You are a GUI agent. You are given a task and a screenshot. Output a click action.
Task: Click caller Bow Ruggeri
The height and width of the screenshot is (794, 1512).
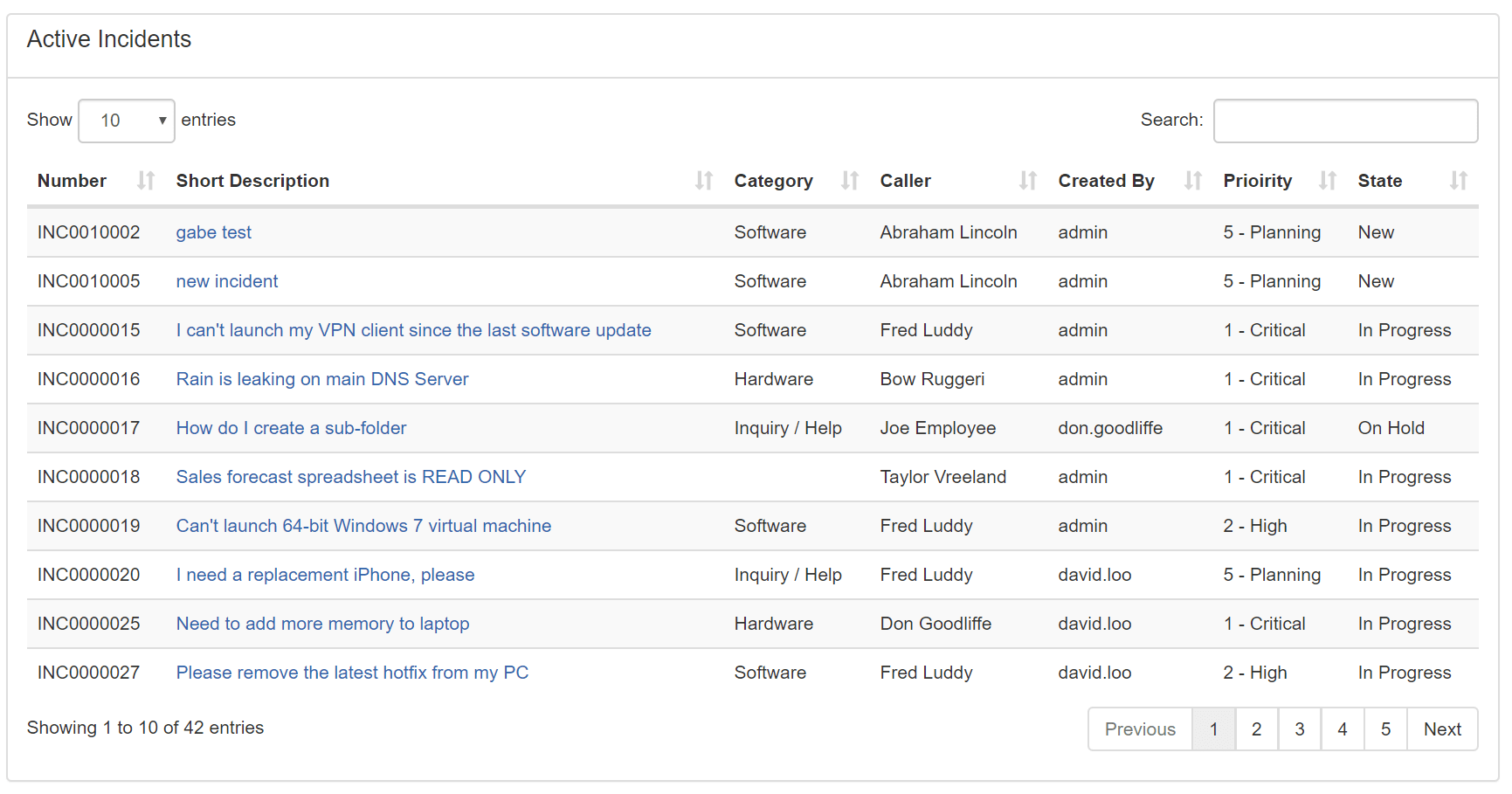pyautogui.click(x=932, y=379)
